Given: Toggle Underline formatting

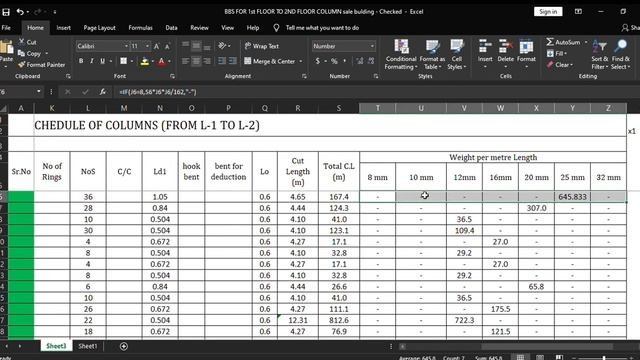Looking at the screenshot, I should (102, 61).
